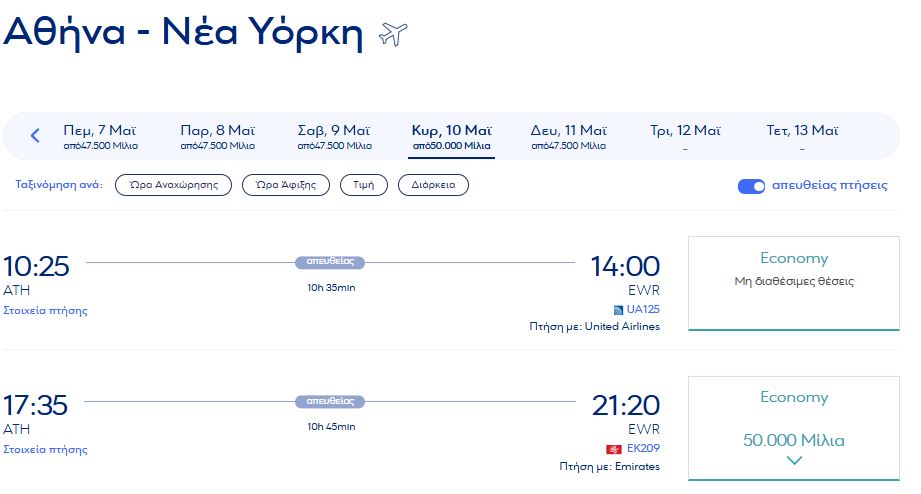The height and width of the screenshot is (494, 921).
Task: Go to previous dates with left chevron
Action: pyautogui.click(x=35, y=136)
